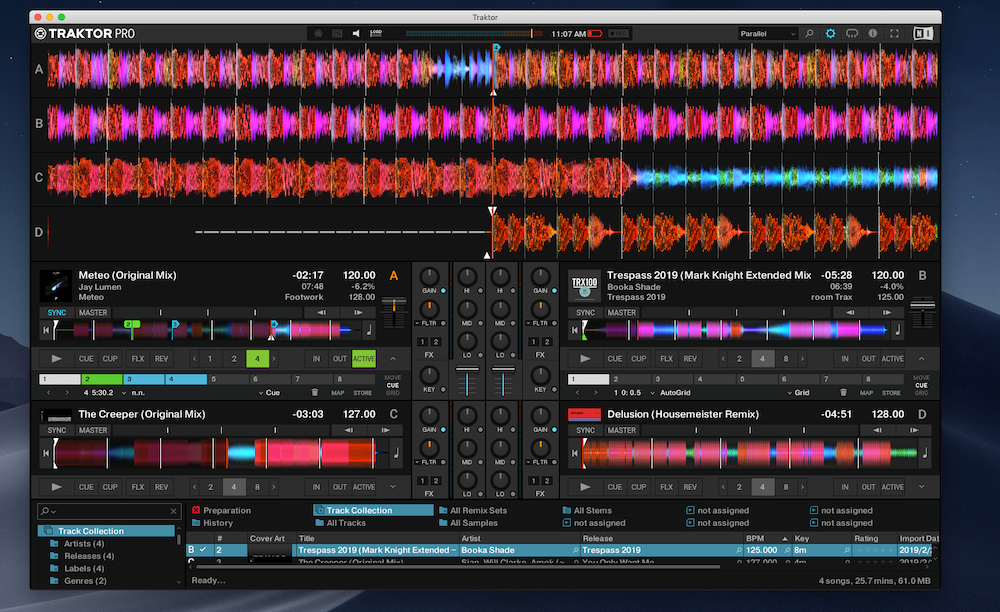Collapse Deck A advanced panel with the chevron
1000x612 pixels.
(x=392, y=359)
